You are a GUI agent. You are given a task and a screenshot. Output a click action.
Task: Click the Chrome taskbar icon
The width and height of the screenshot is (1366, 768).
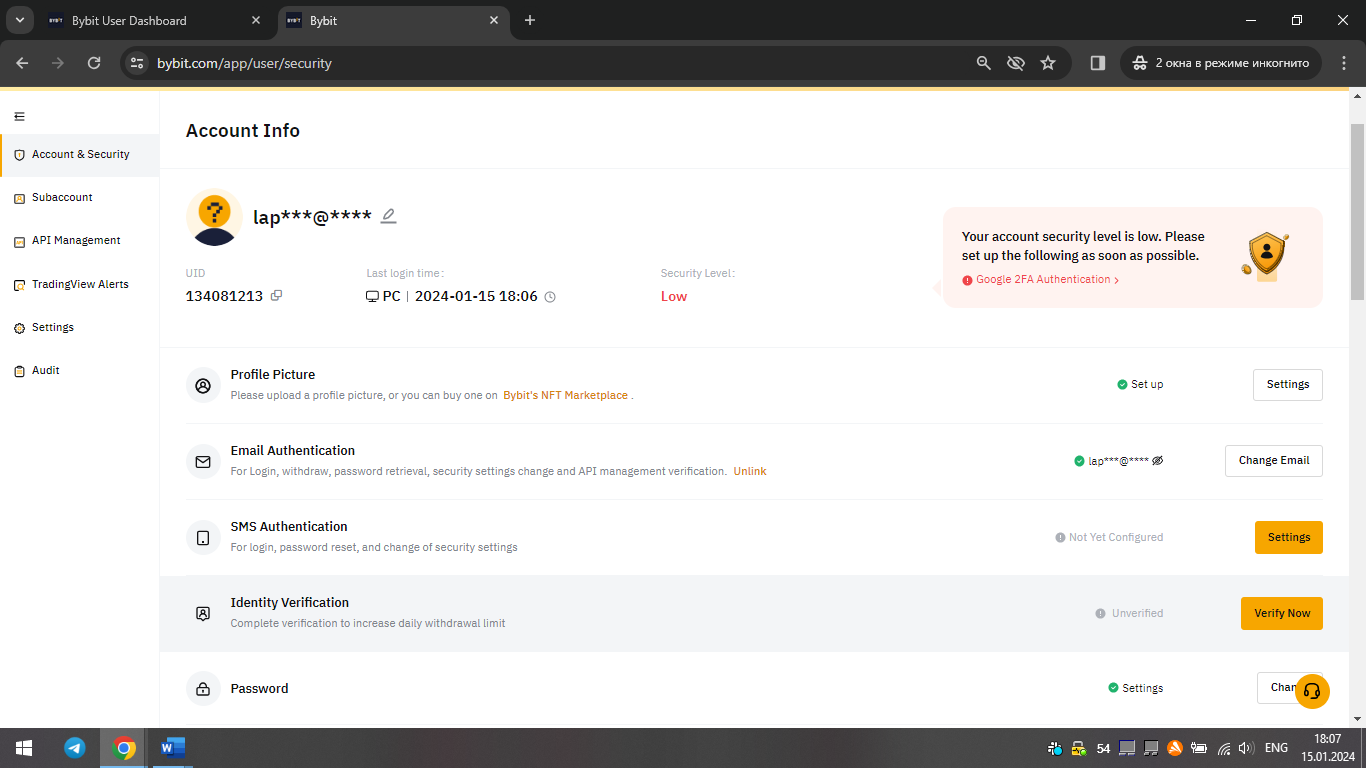124,748
